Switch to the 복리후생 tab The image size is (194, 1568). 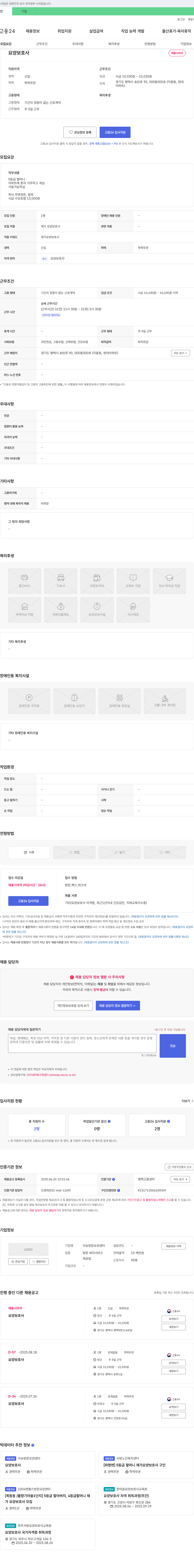coord(114,44)
